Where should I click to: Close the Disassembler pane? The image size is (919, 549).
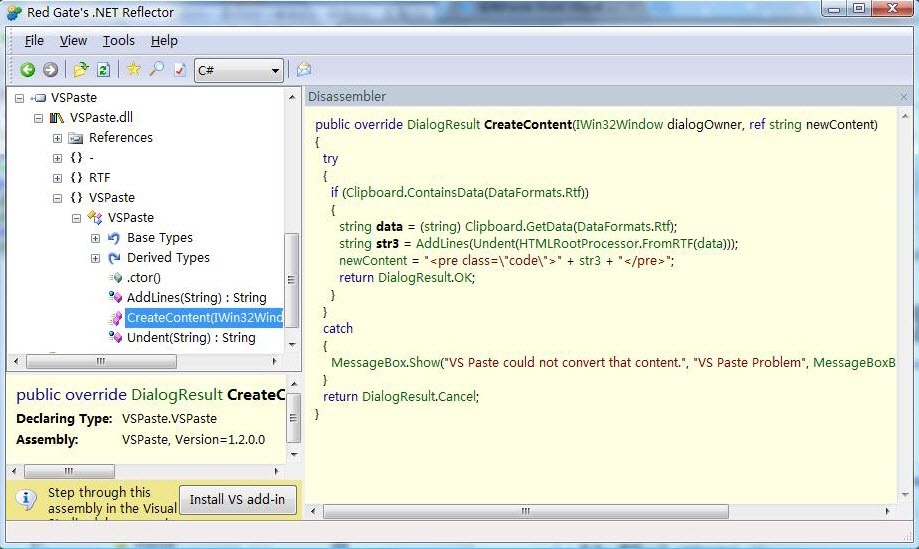click(903, 97)
